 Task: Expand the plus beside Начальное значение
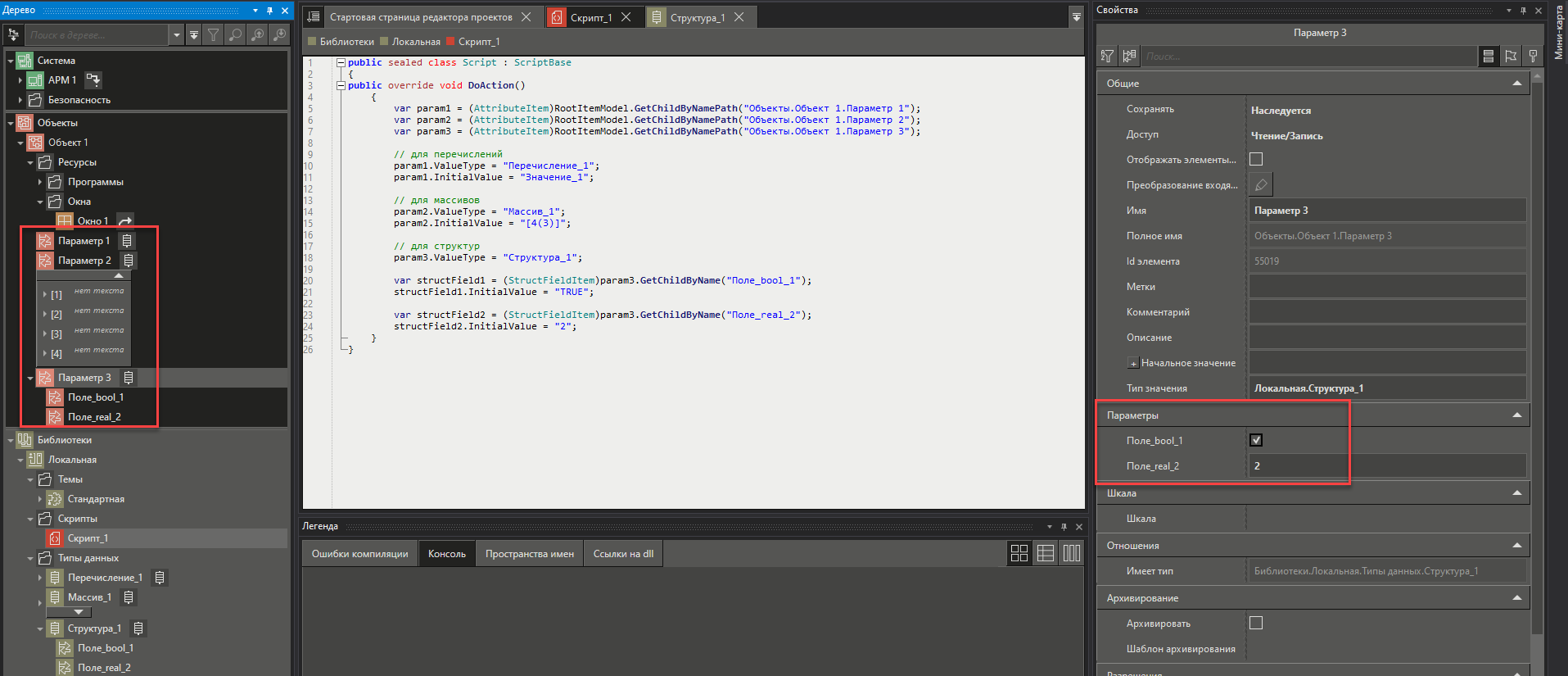(x=1133, y=363)
